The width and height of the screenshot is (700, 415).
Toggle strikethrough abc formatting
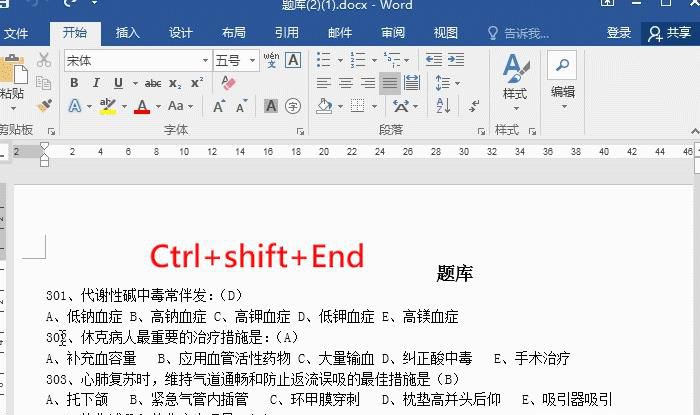tap(153, 83)
